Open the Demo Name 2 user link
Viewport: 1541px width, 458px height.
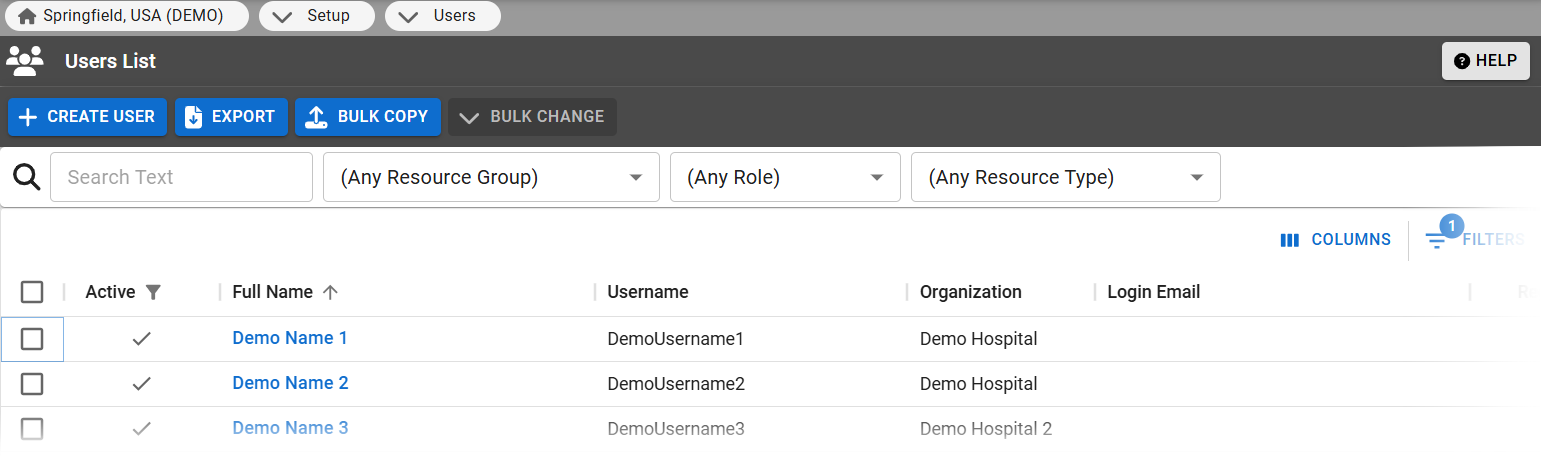[x=290, y=383]
